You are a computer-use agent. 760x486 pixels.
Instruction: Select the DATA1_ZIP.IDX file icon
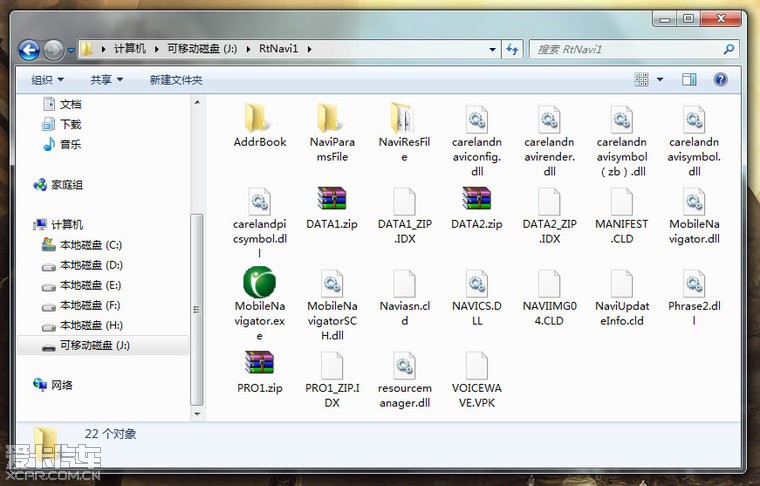tap(404, 201)
